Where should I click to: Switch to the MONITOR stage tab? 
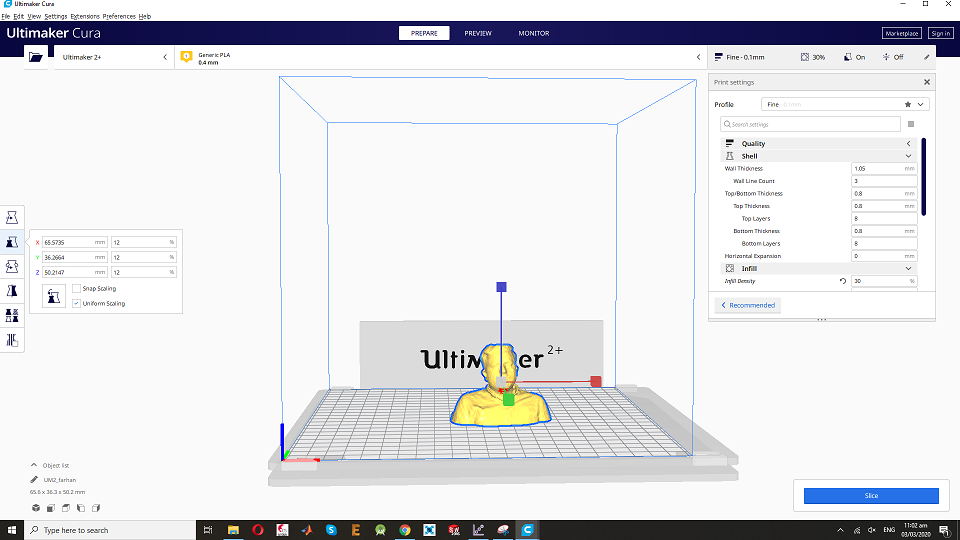click(534, 33)
